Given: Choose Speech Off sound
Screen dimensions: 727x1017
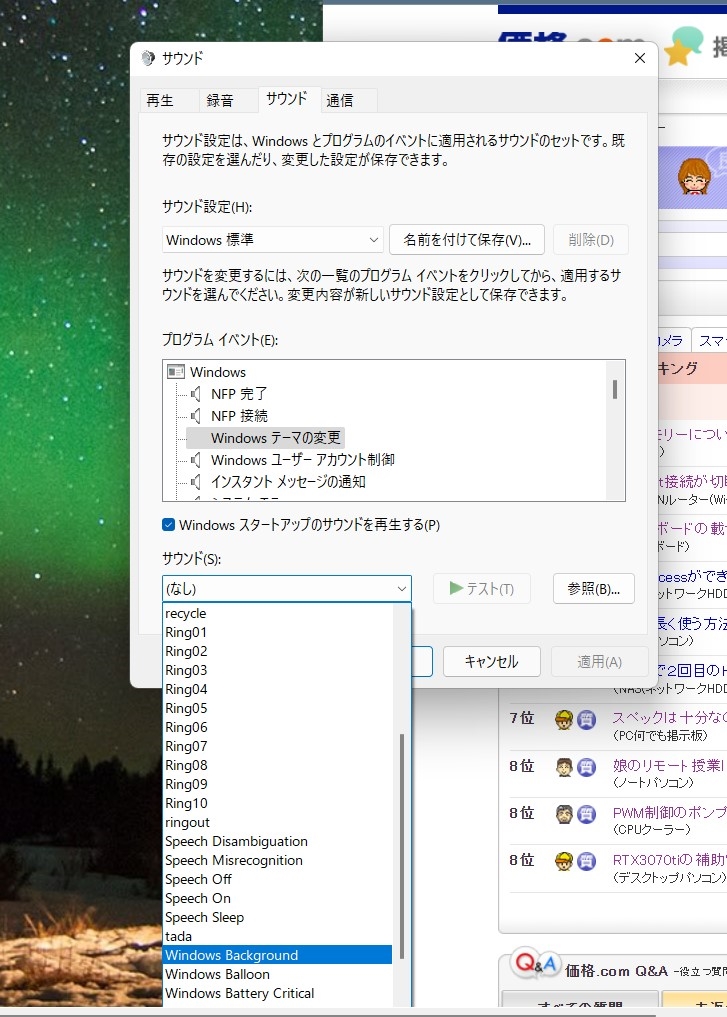Looking at the screenshot, I should coord(278,879).
